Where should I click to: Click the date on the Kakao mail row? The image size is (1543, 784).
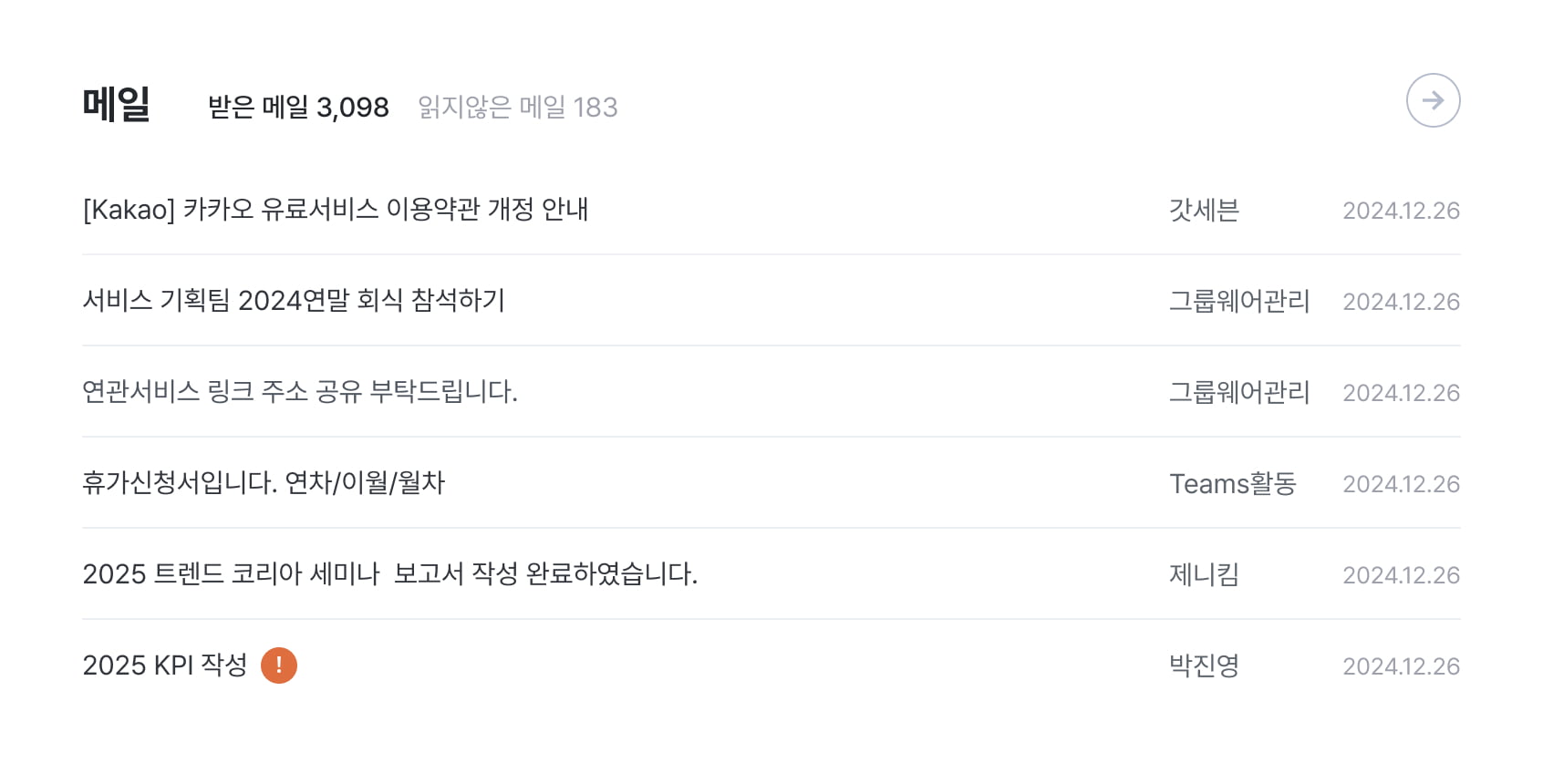coord(1402,211)
